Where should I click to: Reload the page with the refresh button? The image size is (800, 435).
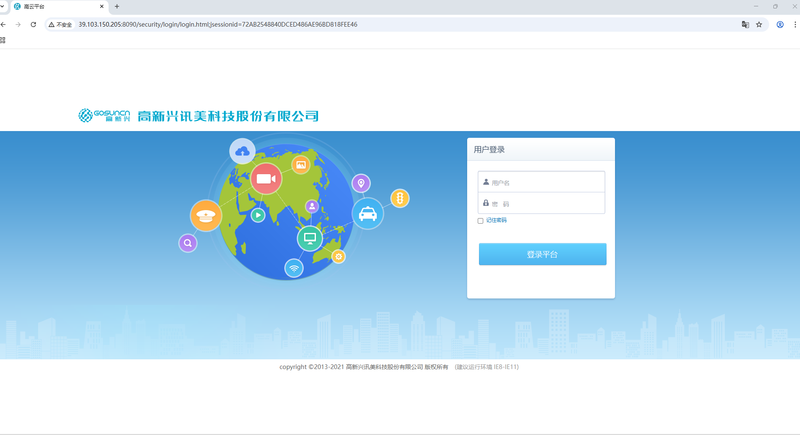pyautogui.click(x=33, y=25)
